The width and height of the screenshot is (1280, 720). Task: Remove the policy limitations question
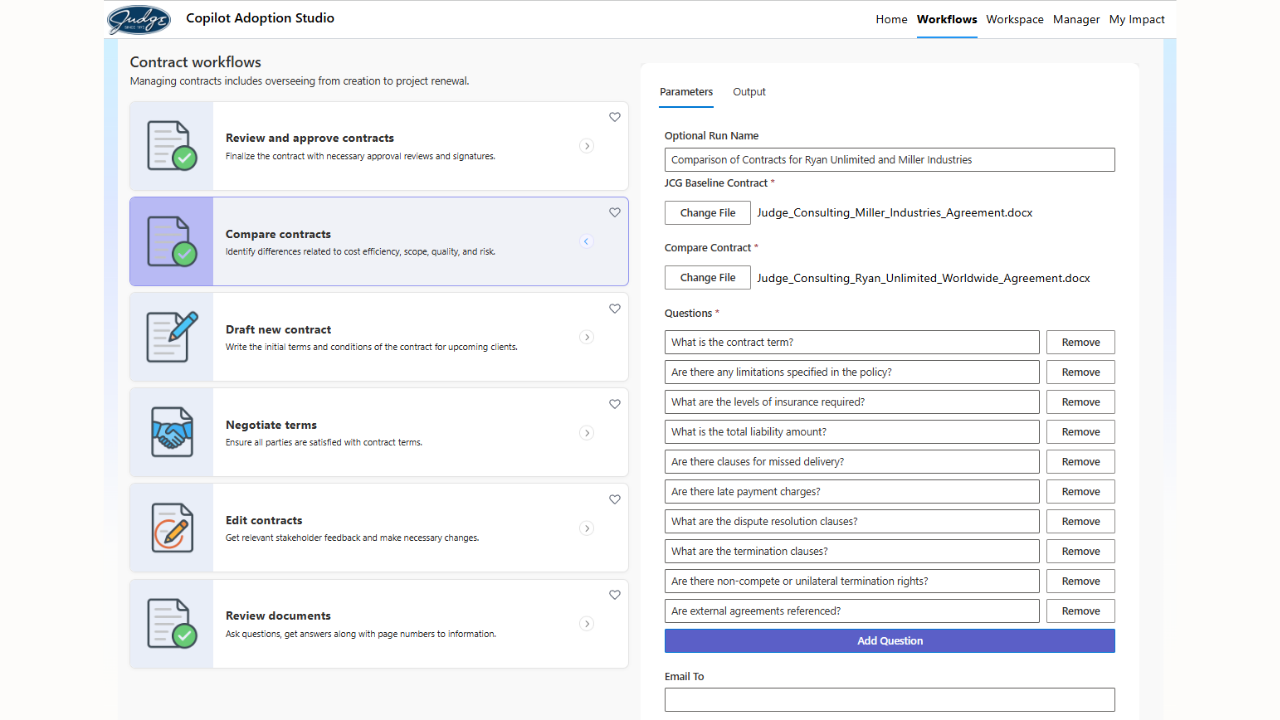coord(1081,372)
